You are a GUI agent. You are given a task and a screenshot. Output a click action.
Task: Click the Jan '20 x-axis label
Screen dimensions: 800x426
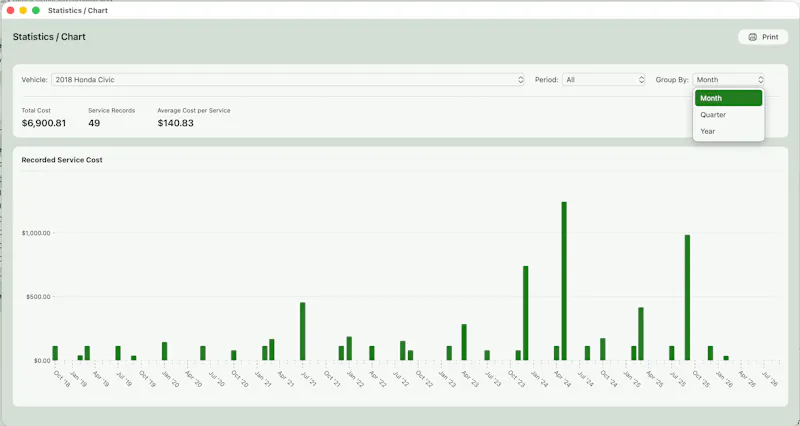170,379
